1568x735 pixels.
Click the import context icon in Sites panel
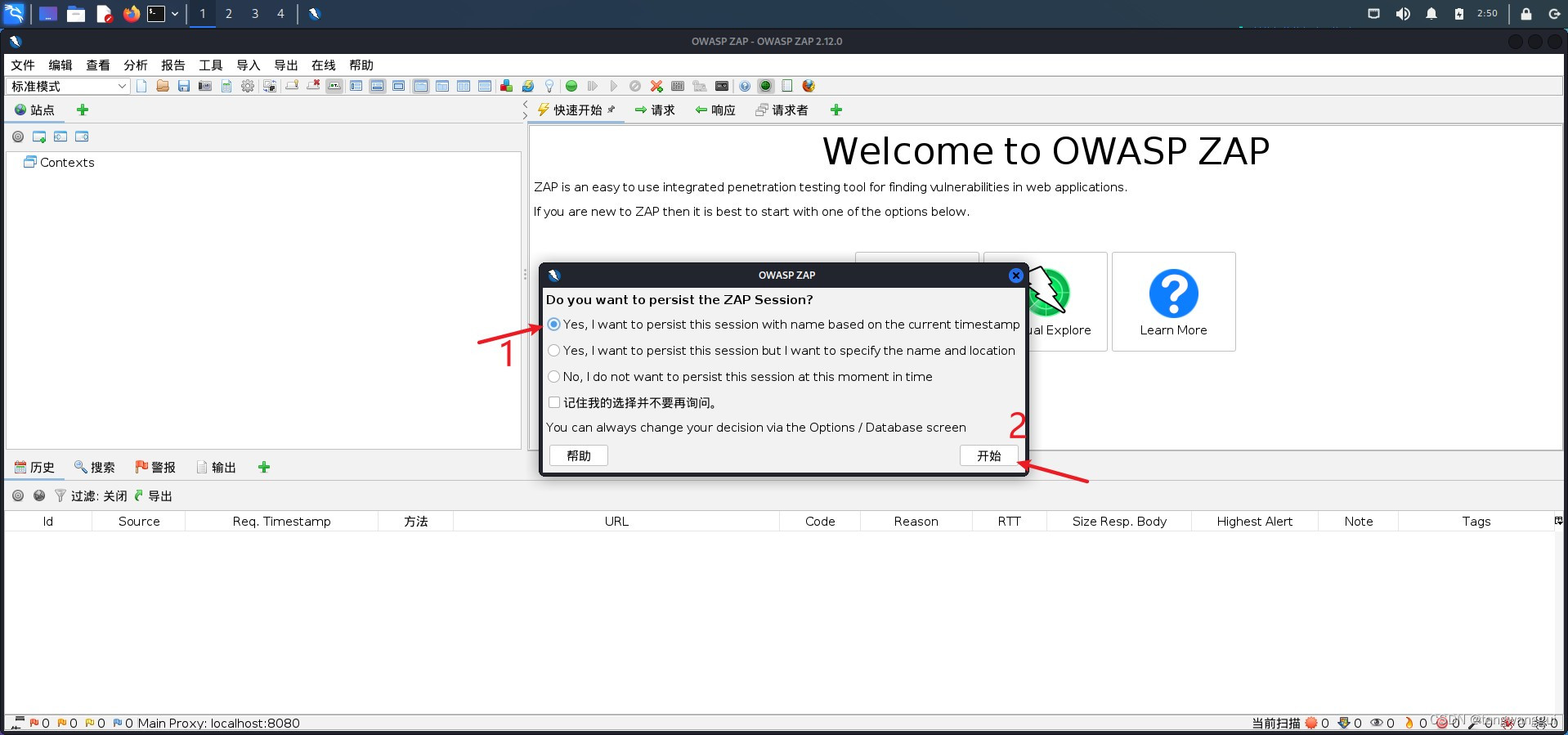point(60,137)
